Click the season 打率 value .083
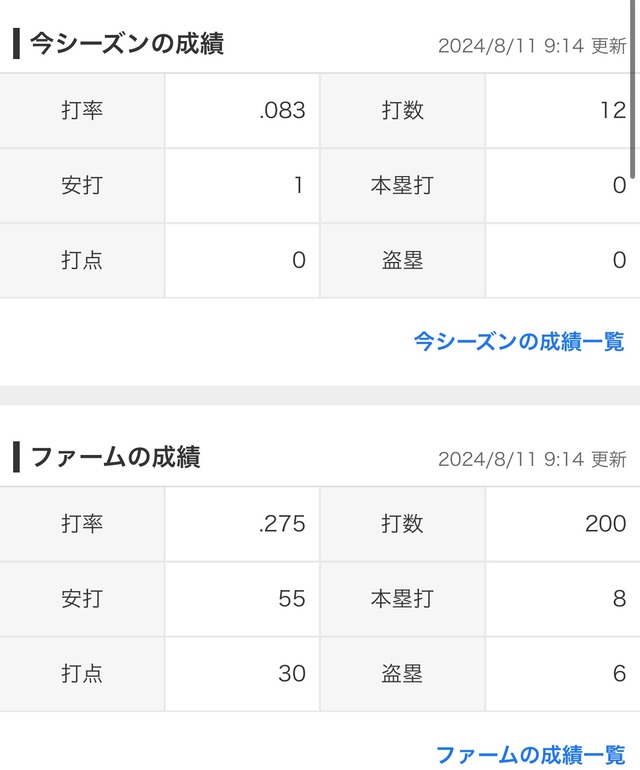Viewport: 640px width, 770px height. click(x=282, y=110)
